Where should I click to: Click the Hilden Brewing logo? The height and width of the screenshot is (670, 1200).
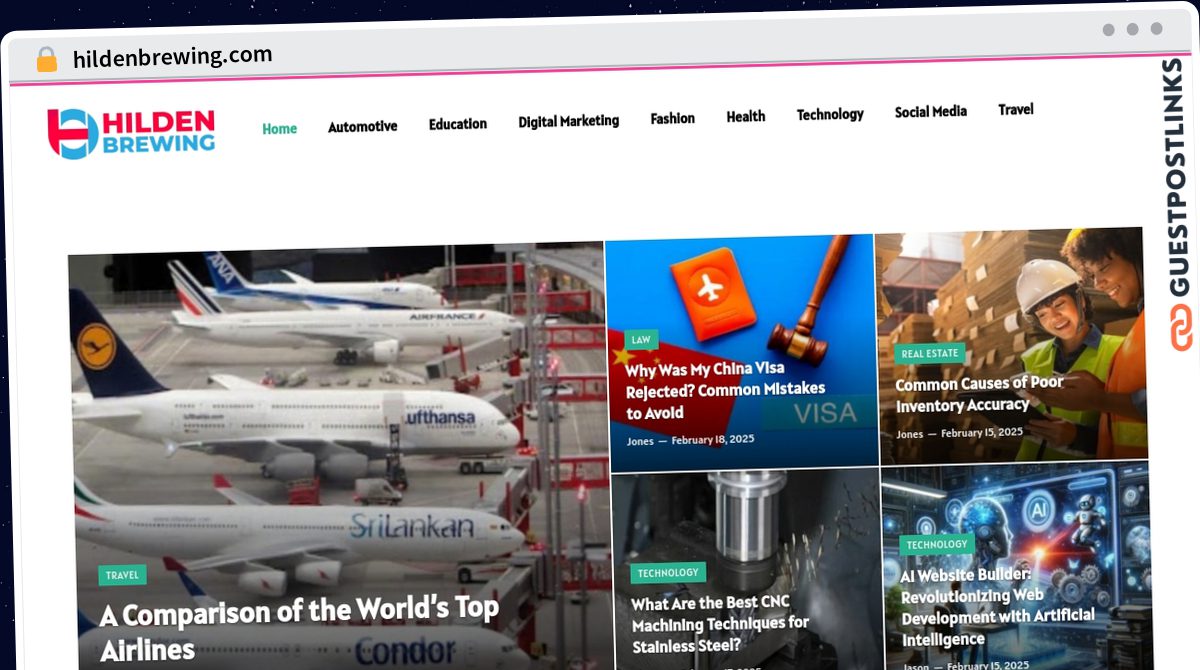(x=131, y=134)
